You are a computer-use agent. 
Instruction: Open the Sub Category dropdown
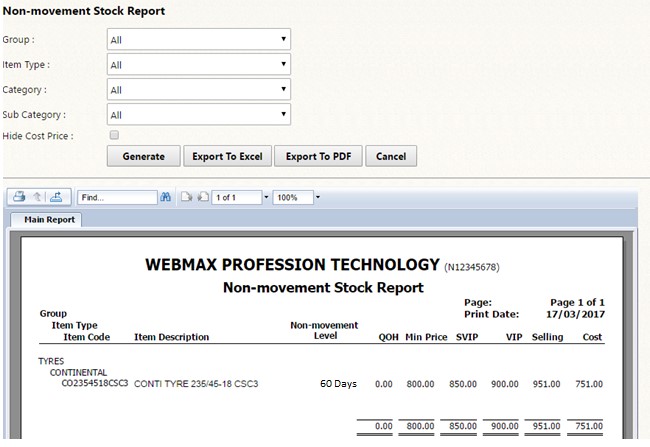(199, 114)
